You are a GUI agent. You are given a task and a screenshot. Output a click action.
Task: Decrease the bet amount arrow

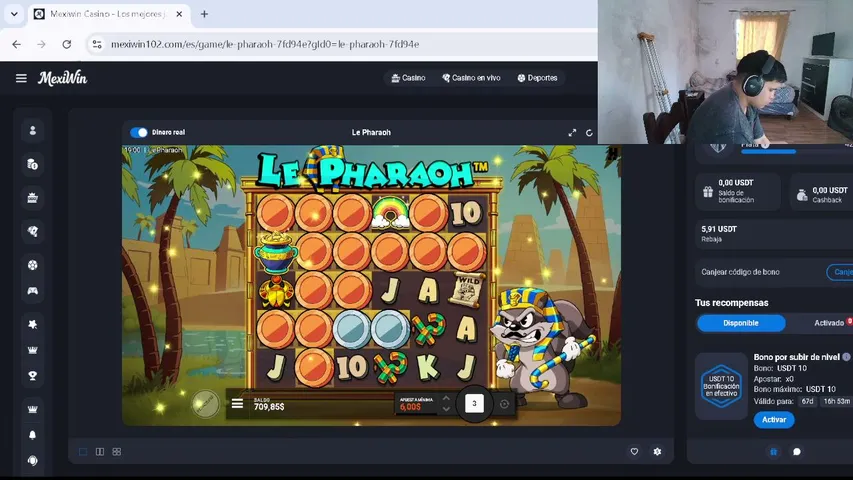click(x=446, y=409)
